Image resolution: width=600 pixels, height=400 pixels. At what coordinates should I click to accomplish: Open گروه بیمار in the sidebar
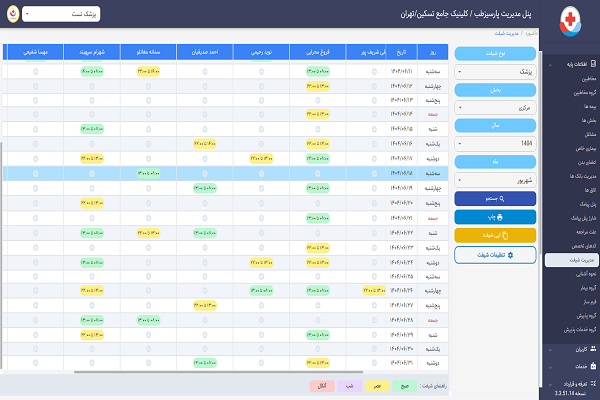[x=588, y=288]
